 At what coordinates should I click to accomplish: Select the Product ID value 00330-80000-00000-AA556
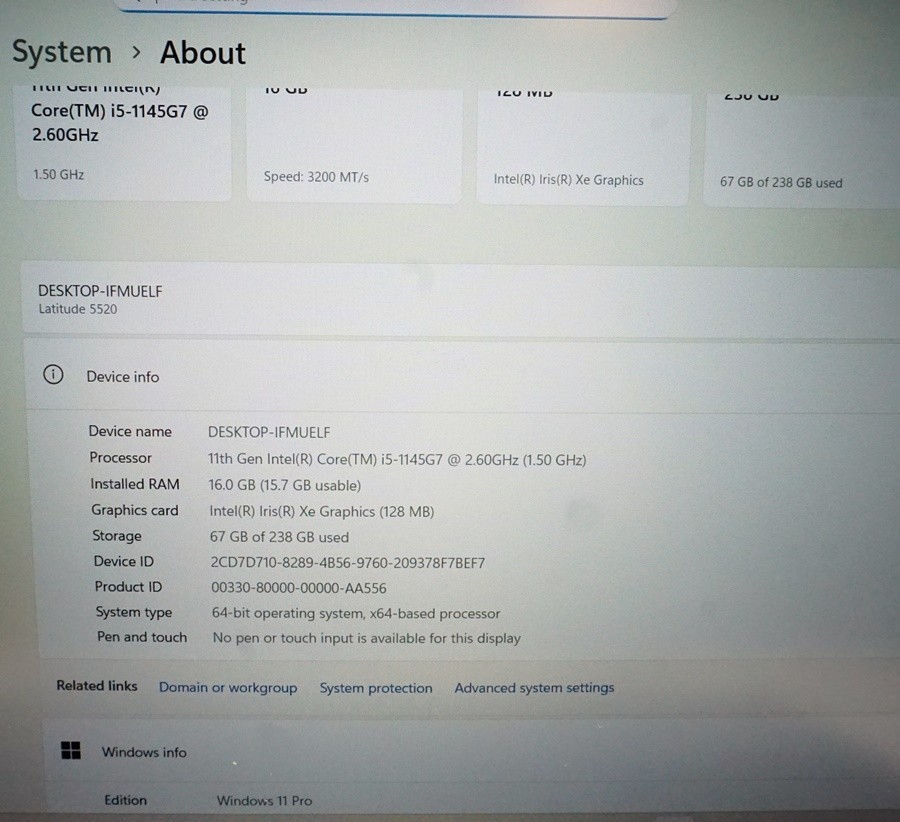[x=298, y=588]
